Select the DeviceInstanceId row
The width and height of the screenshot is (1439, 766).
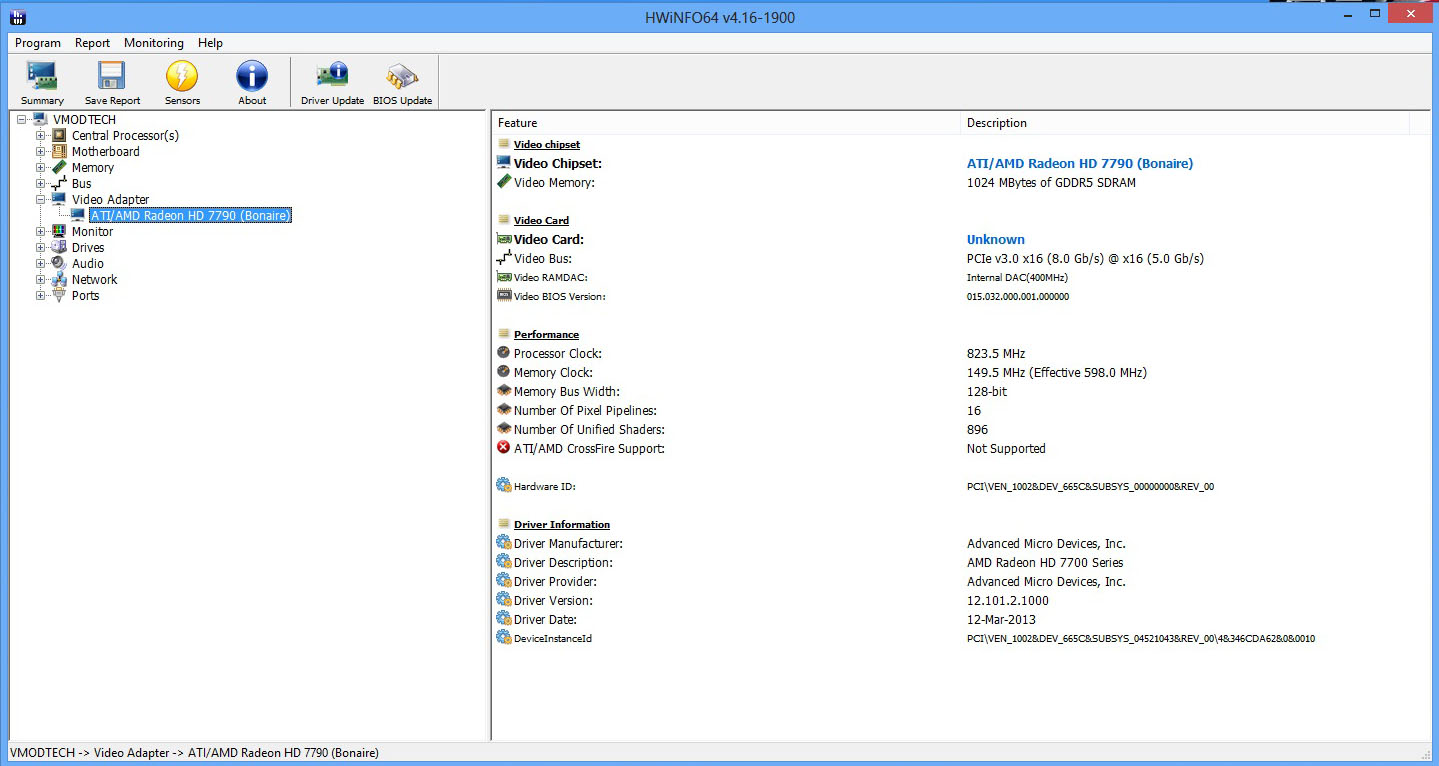(960, 638)
